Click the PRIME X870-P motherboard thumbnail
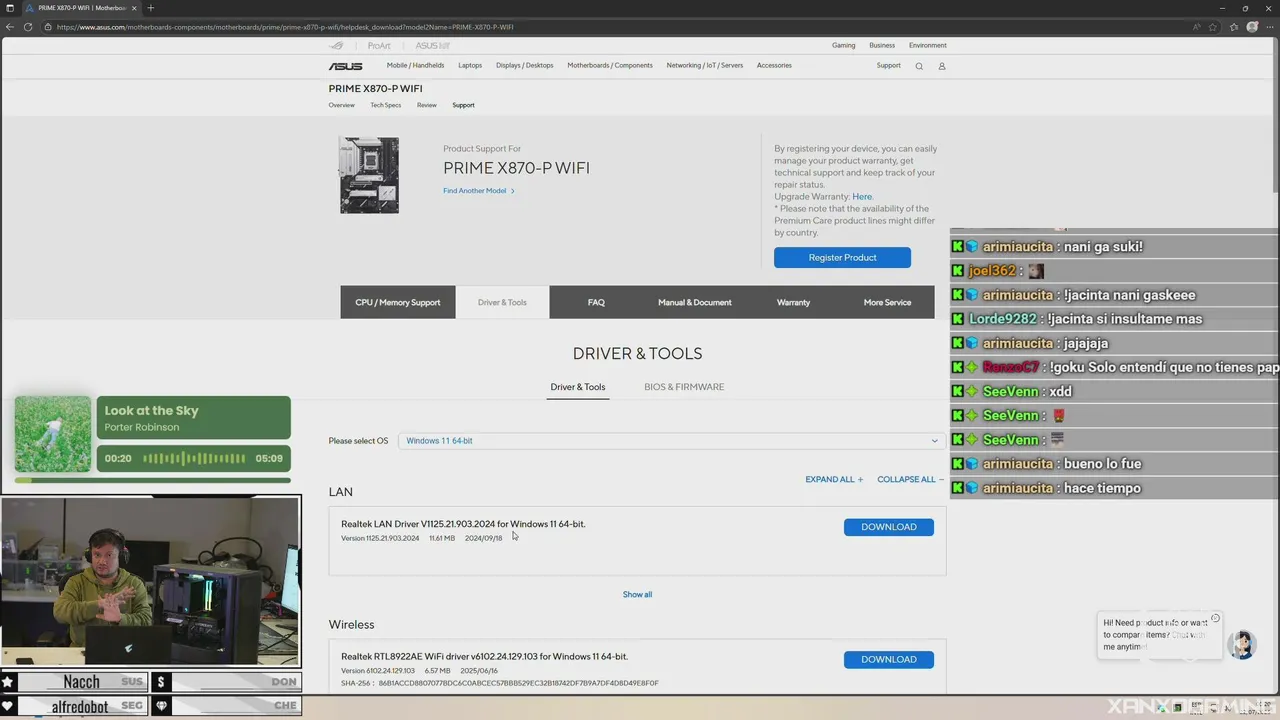The image size is (1280, 720). click(x=369, y=175)
